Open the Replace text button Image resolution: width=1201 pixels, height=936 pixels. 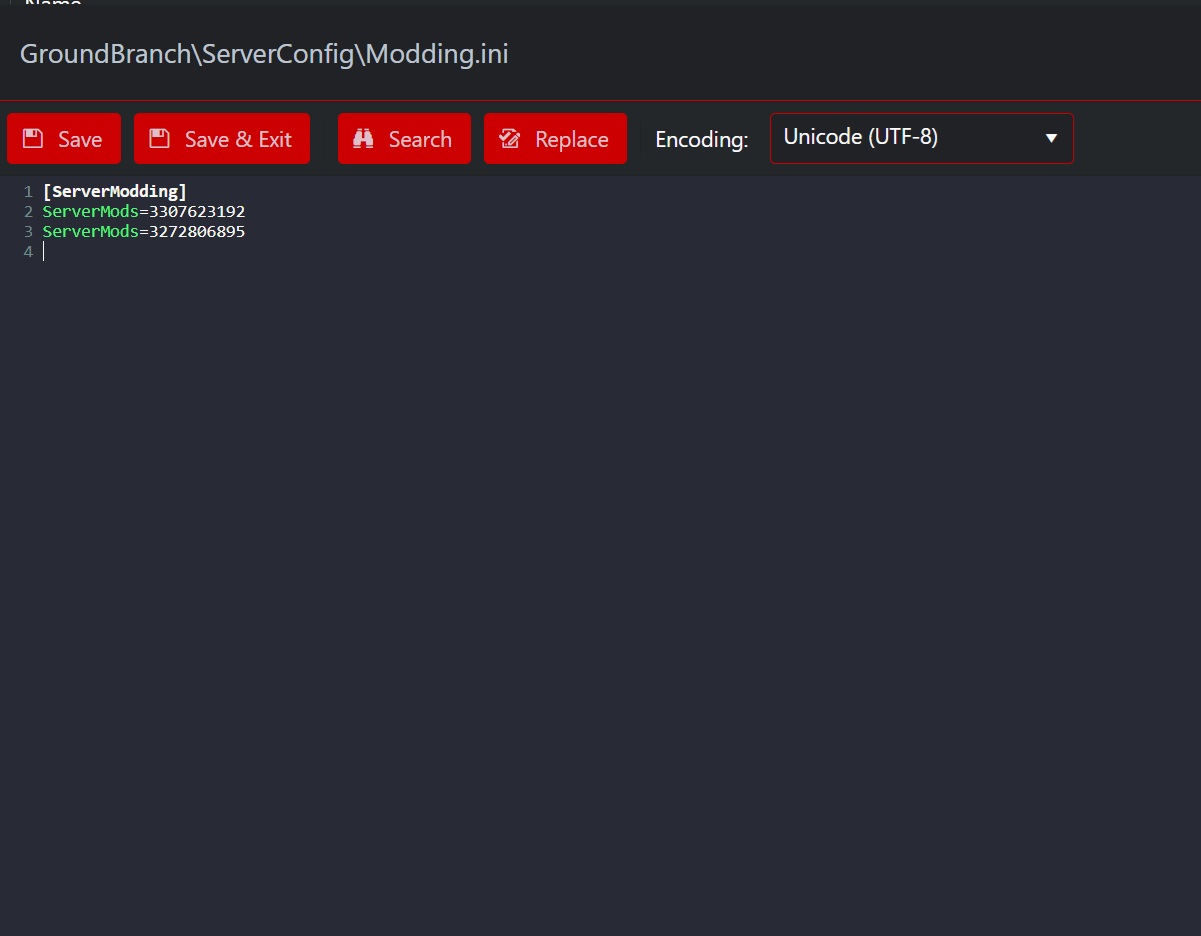pos(571,139)
